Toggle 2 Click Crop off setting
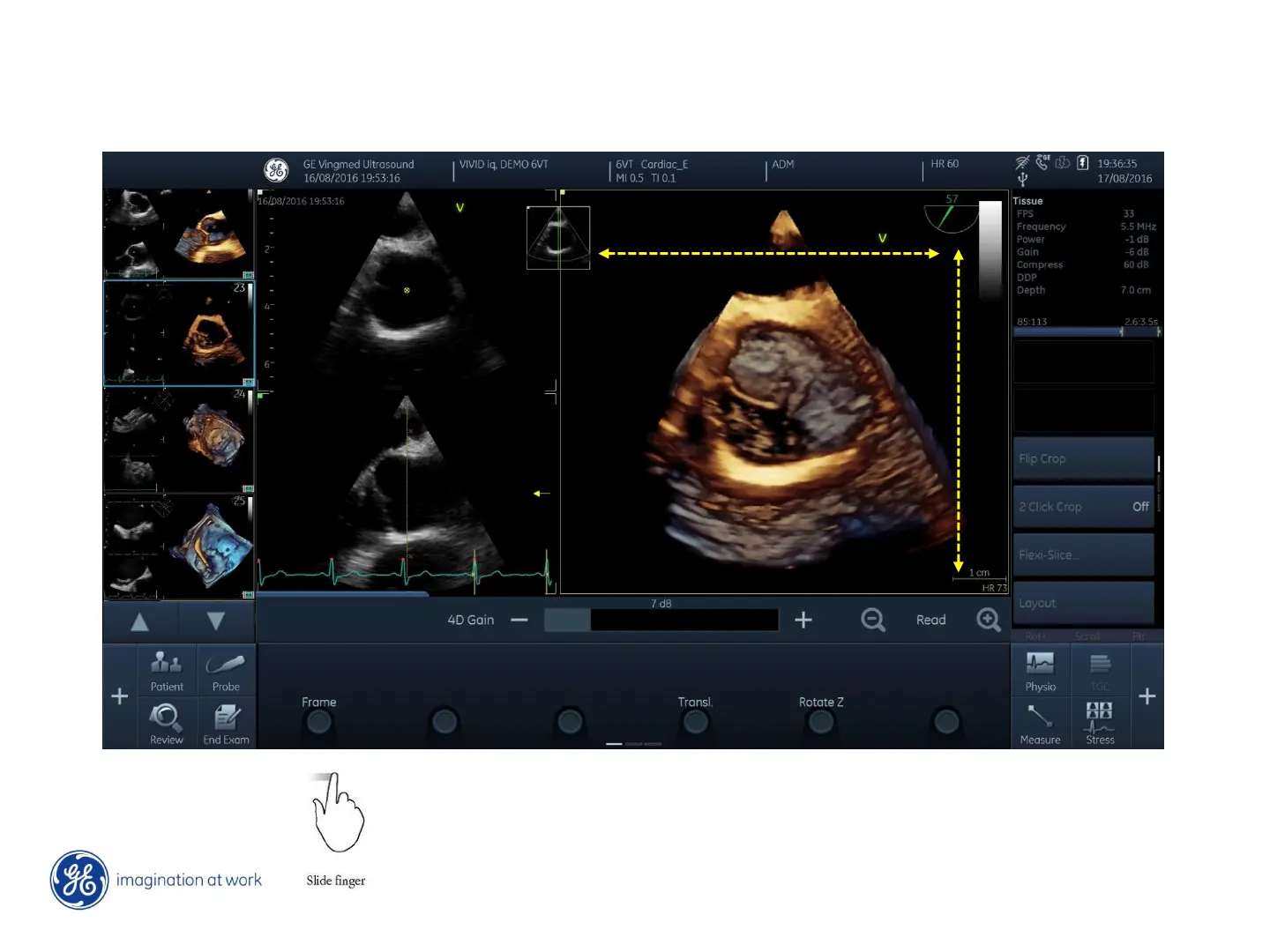Viewport: 1270px width, 952px height. point(1083,507)
